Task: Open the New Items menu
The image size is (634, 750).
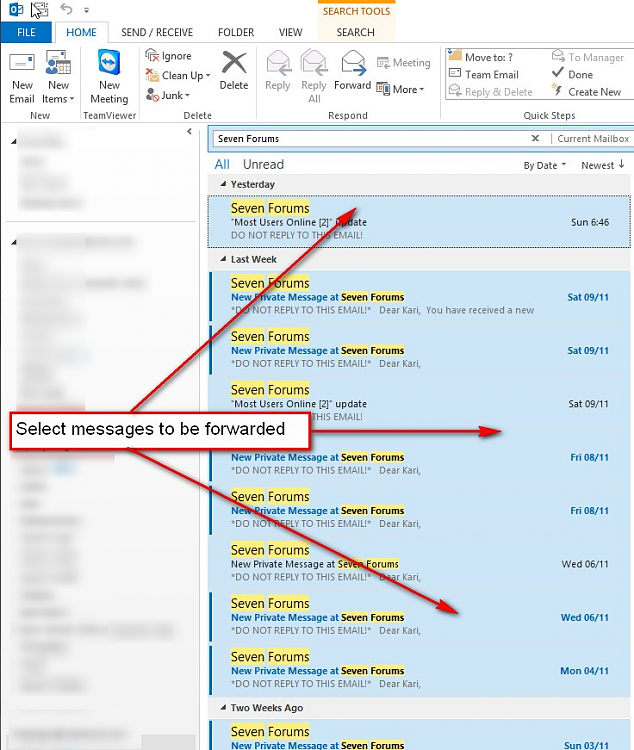Action: [58, 77]
